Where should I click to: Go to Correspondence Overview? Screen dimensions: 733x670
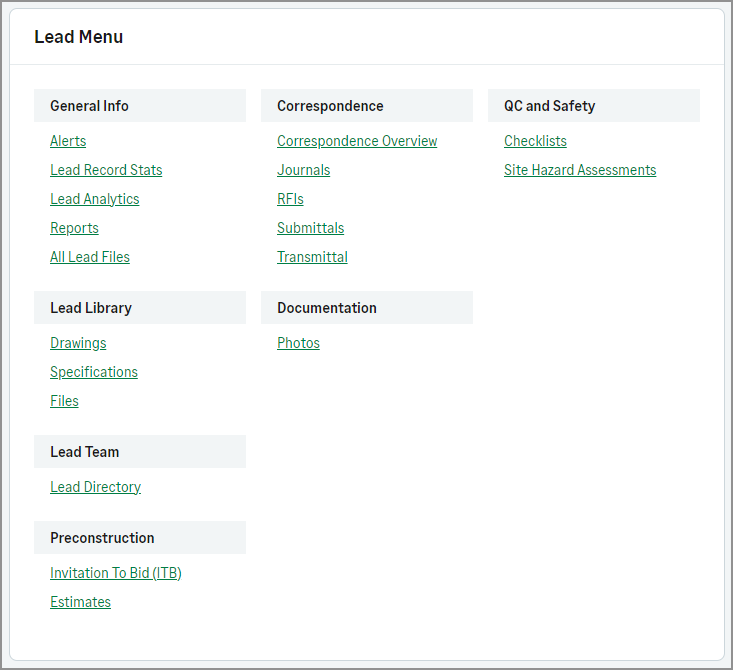tap(357, 141)
